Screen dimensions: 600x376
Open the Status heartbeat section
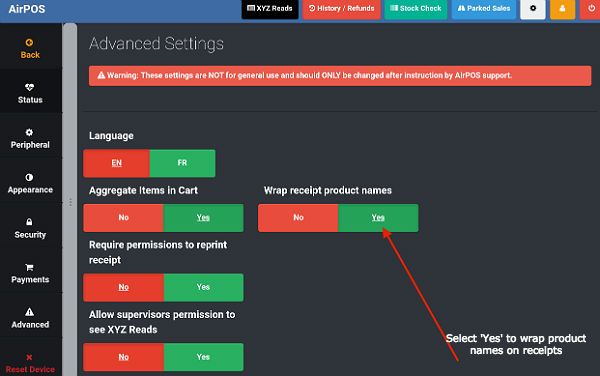30,93
